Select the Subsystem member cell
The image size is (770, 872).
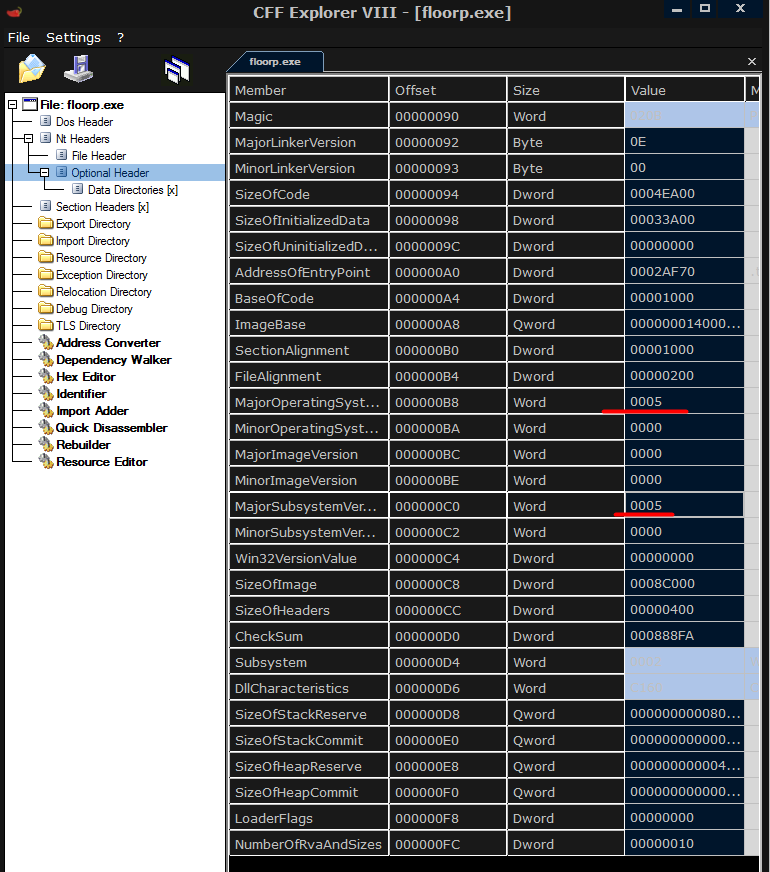(309, 662)
